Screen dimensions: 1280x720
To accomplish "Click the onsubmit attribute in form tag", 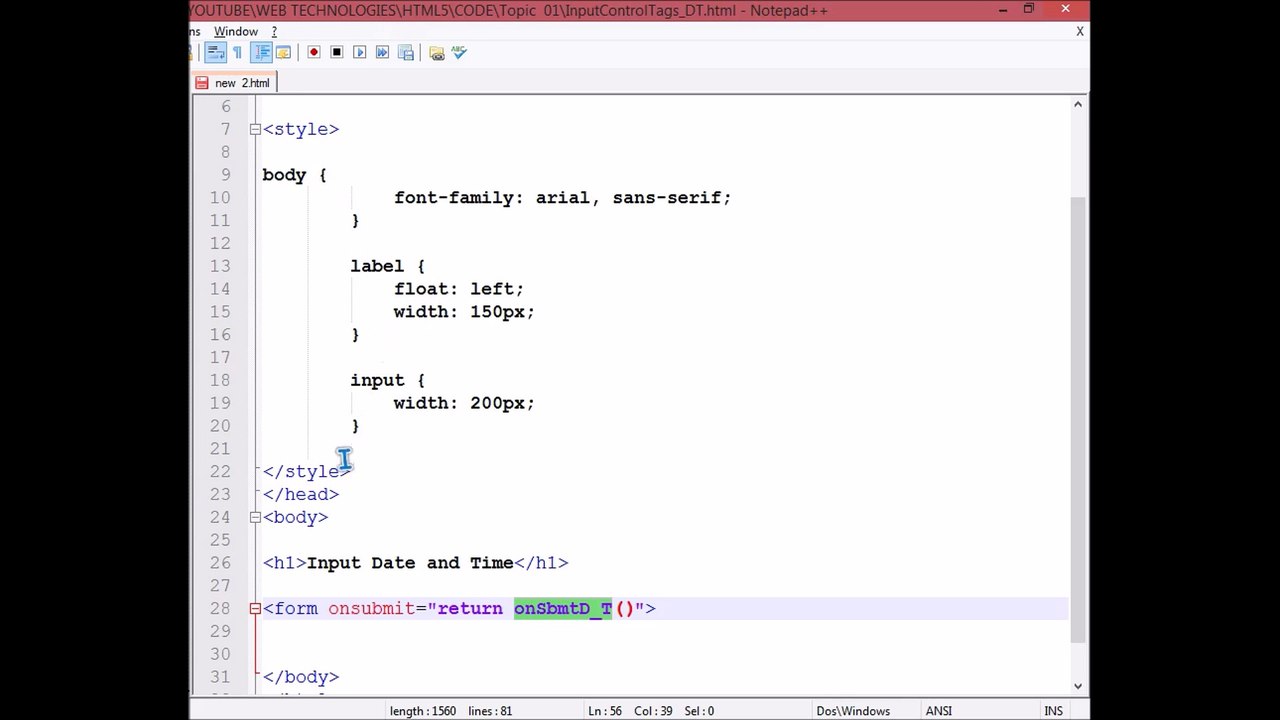I will 372,608.
